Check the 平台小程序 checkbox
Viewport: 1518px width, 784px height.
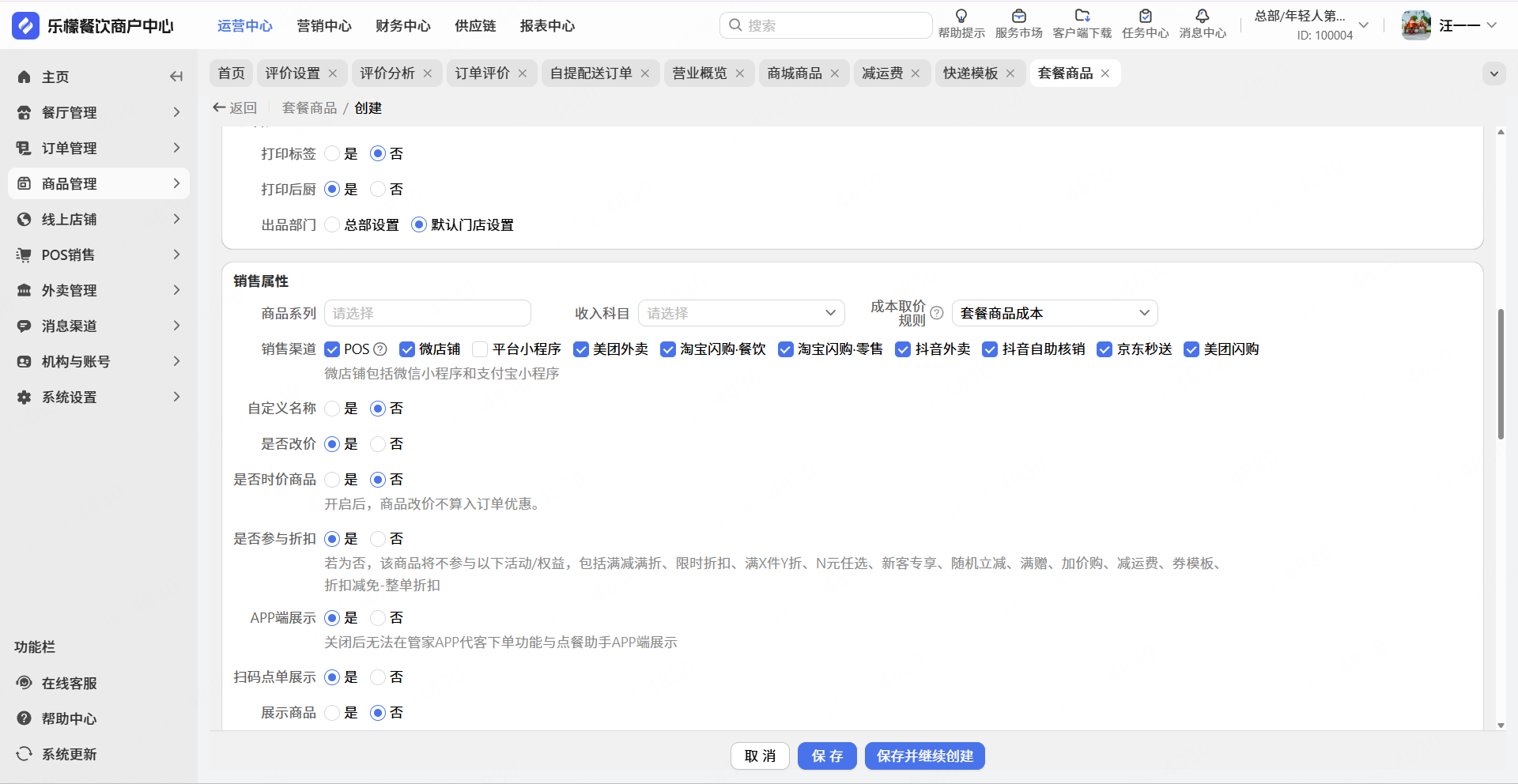(x=480, y=349)
